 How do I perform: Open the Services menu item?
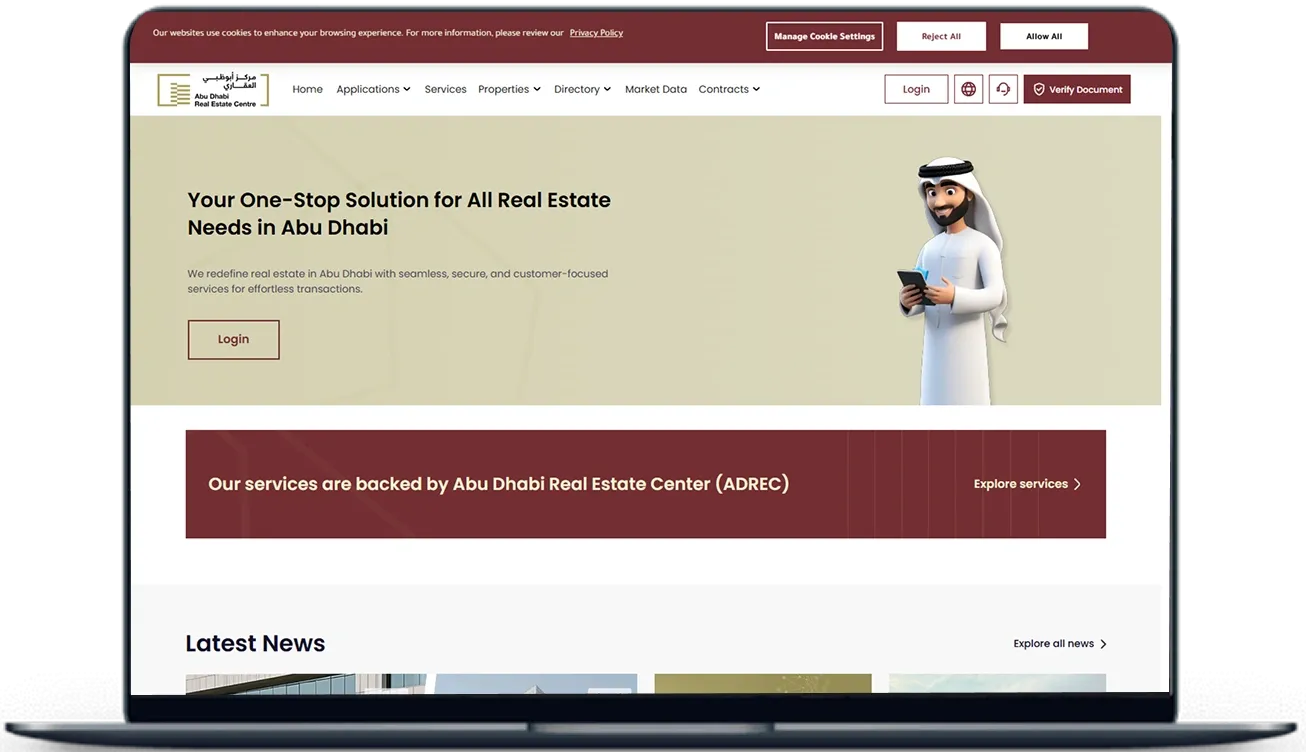445,89
